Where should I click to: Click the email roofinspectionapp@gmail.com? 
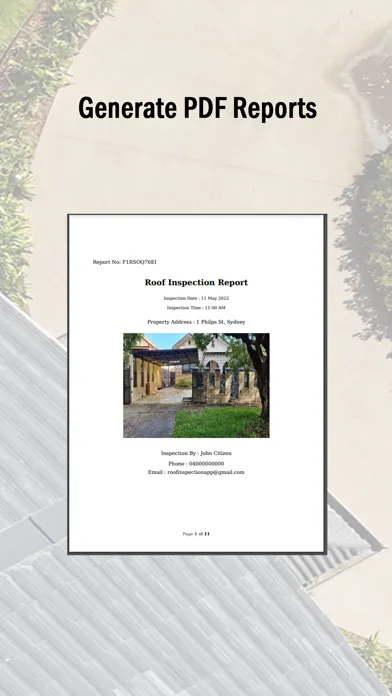pyautogui.click(x=206, y=472)
